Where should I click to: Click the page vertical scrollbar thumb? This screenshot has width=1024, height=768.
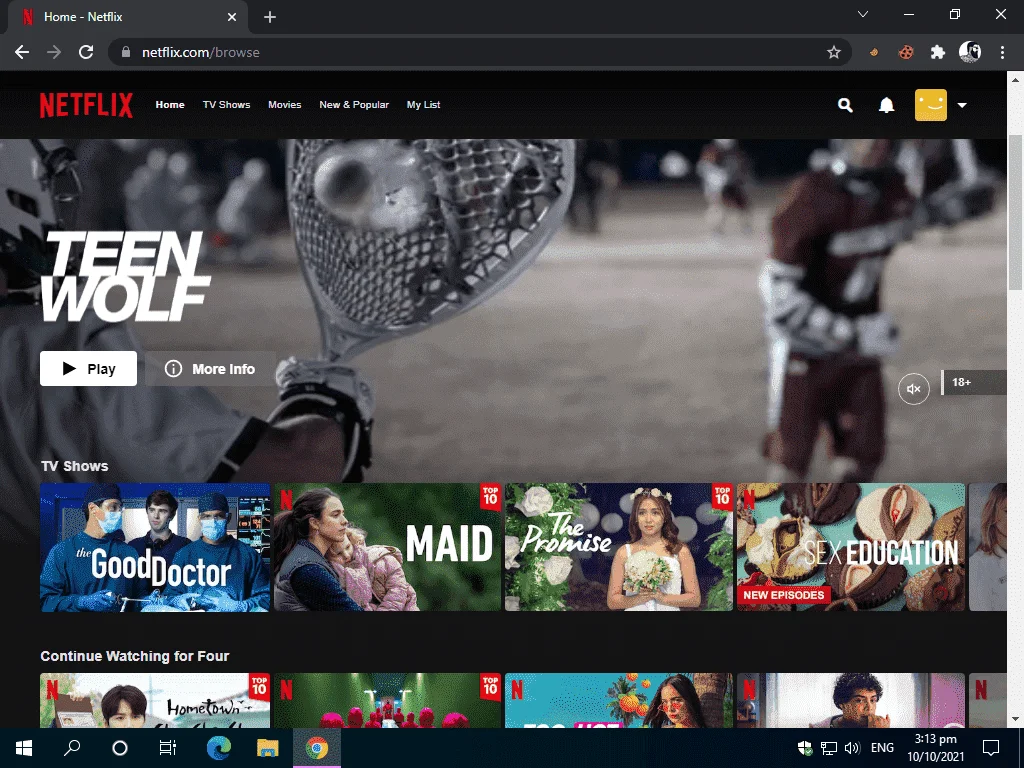(x=1015, y=212)
